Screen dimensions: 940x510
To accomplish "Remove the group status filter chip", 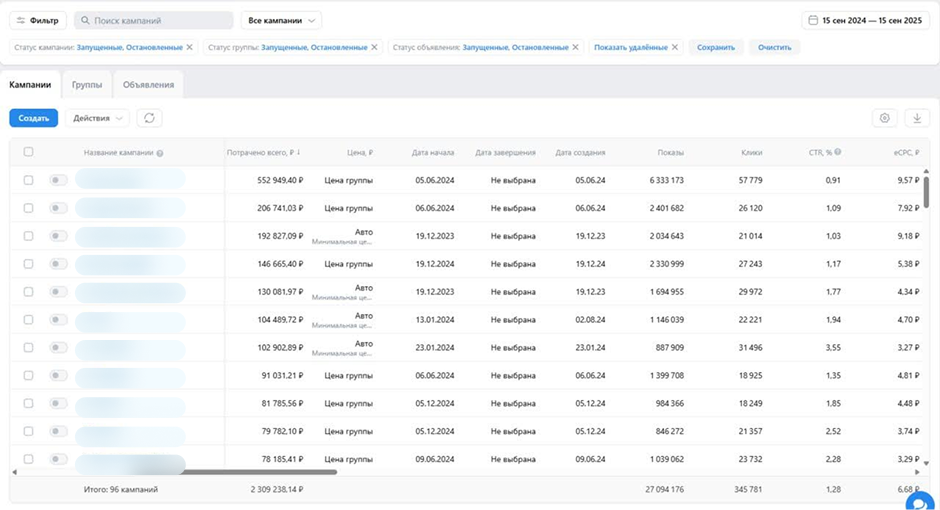I will tap(374, 47).
